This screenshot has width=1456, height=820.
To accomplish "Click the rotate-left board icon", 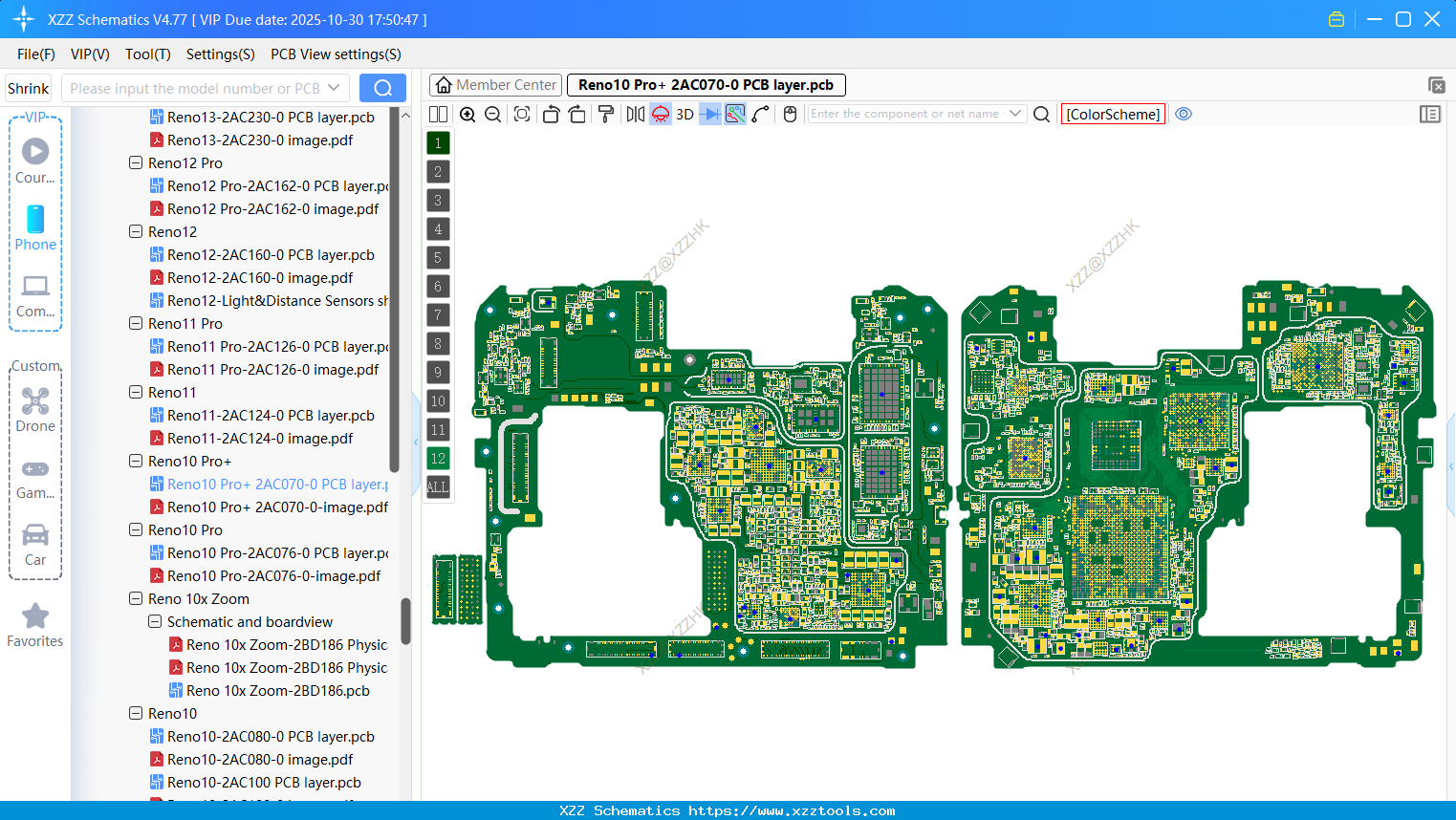I will pos(551,114).
